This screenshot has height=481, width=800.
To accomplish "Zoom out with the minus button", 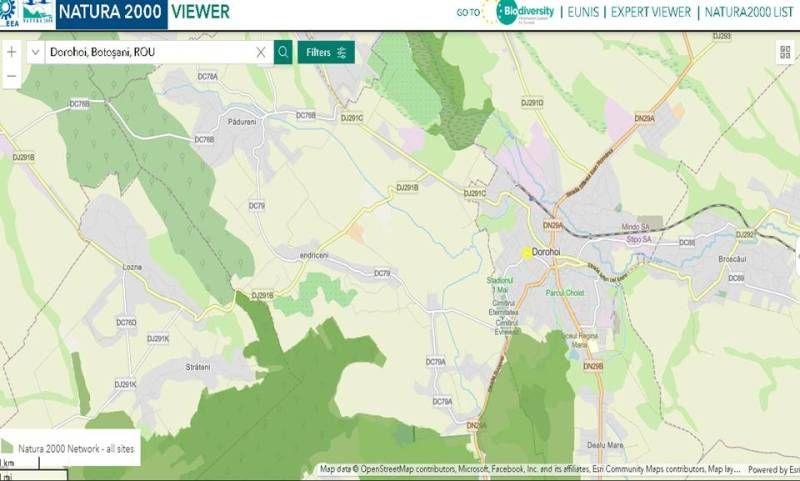I will 11,76.
